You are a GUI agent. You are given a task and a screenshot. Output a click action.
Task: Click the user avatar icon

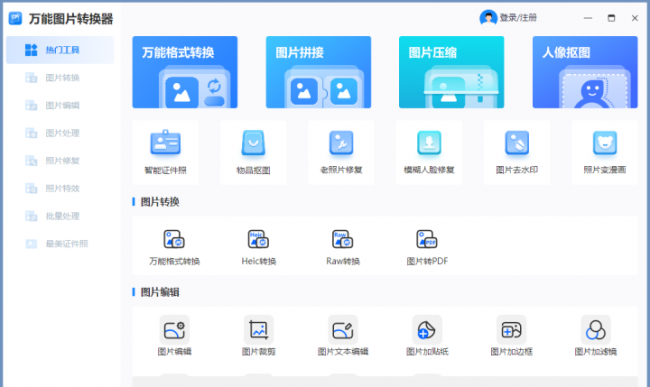click(x=488, y=18)
